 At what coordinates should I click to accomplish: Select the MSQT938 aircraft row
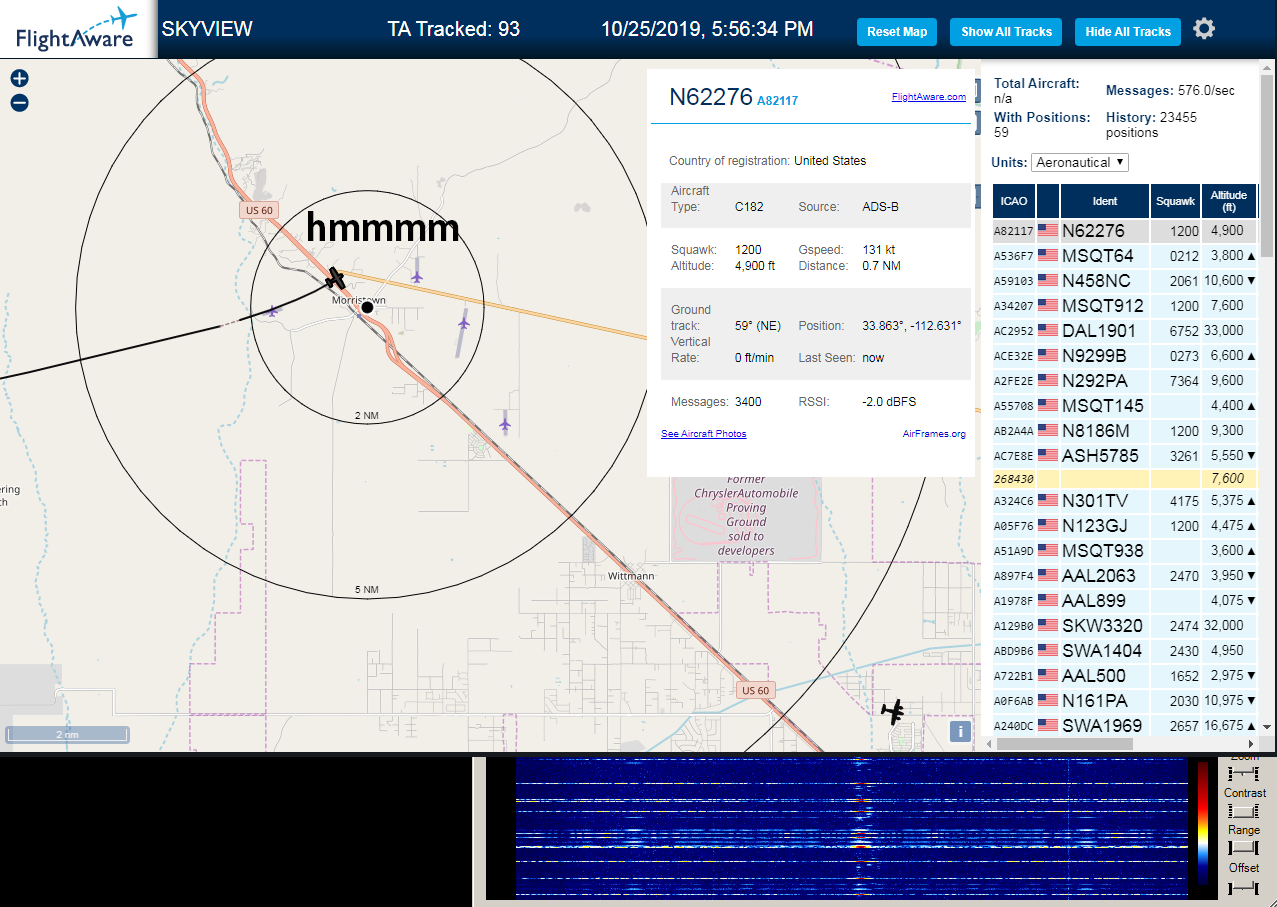1125,551
